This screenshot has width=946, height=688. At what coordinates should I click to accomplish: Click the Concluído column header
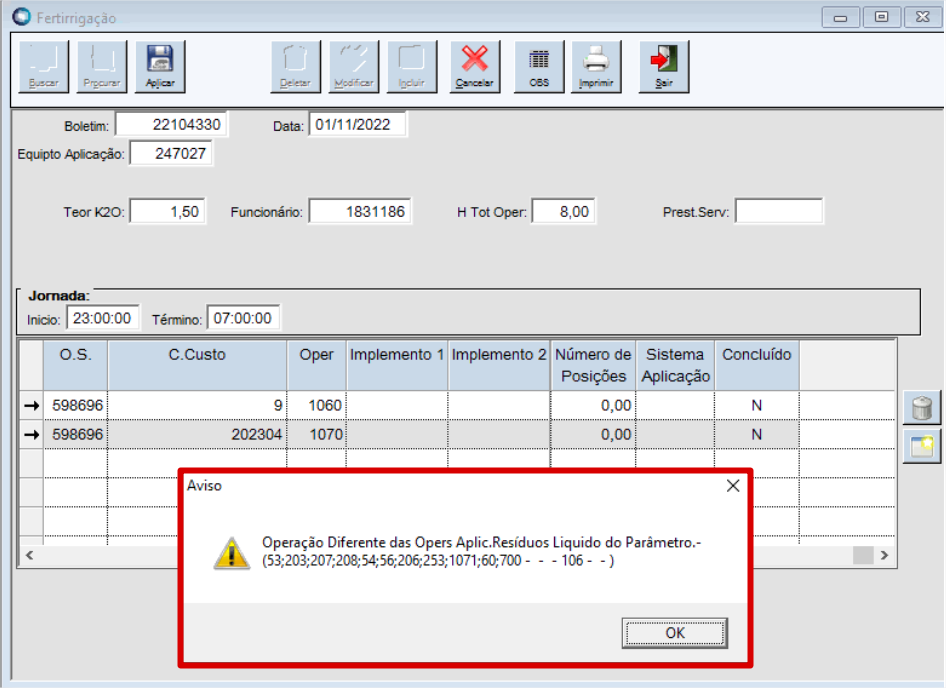(757, 365)
